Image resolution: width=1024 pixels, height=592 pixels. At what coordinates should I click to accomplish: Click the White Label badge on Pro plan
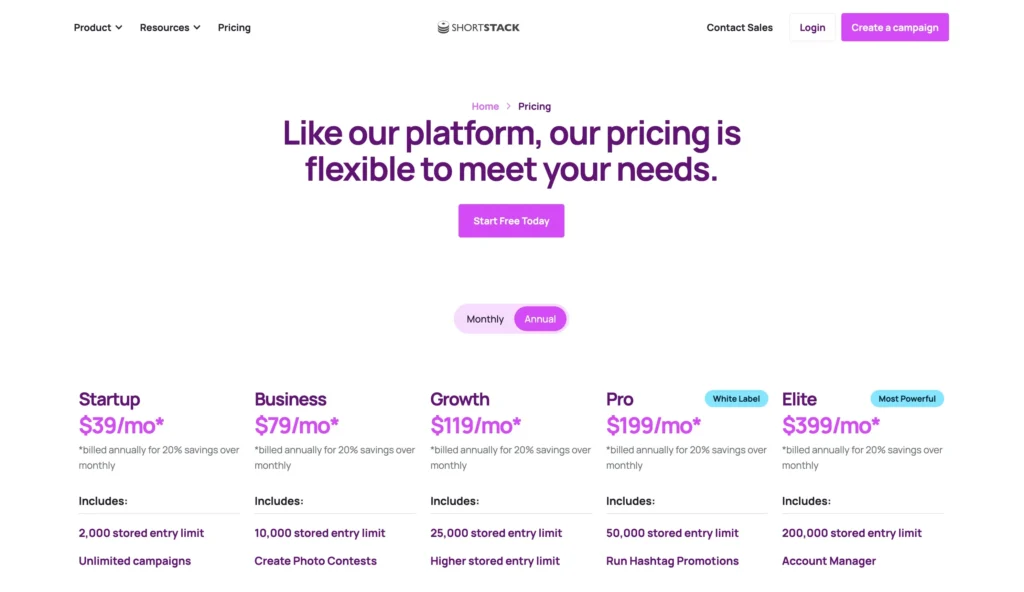(736, 398)
